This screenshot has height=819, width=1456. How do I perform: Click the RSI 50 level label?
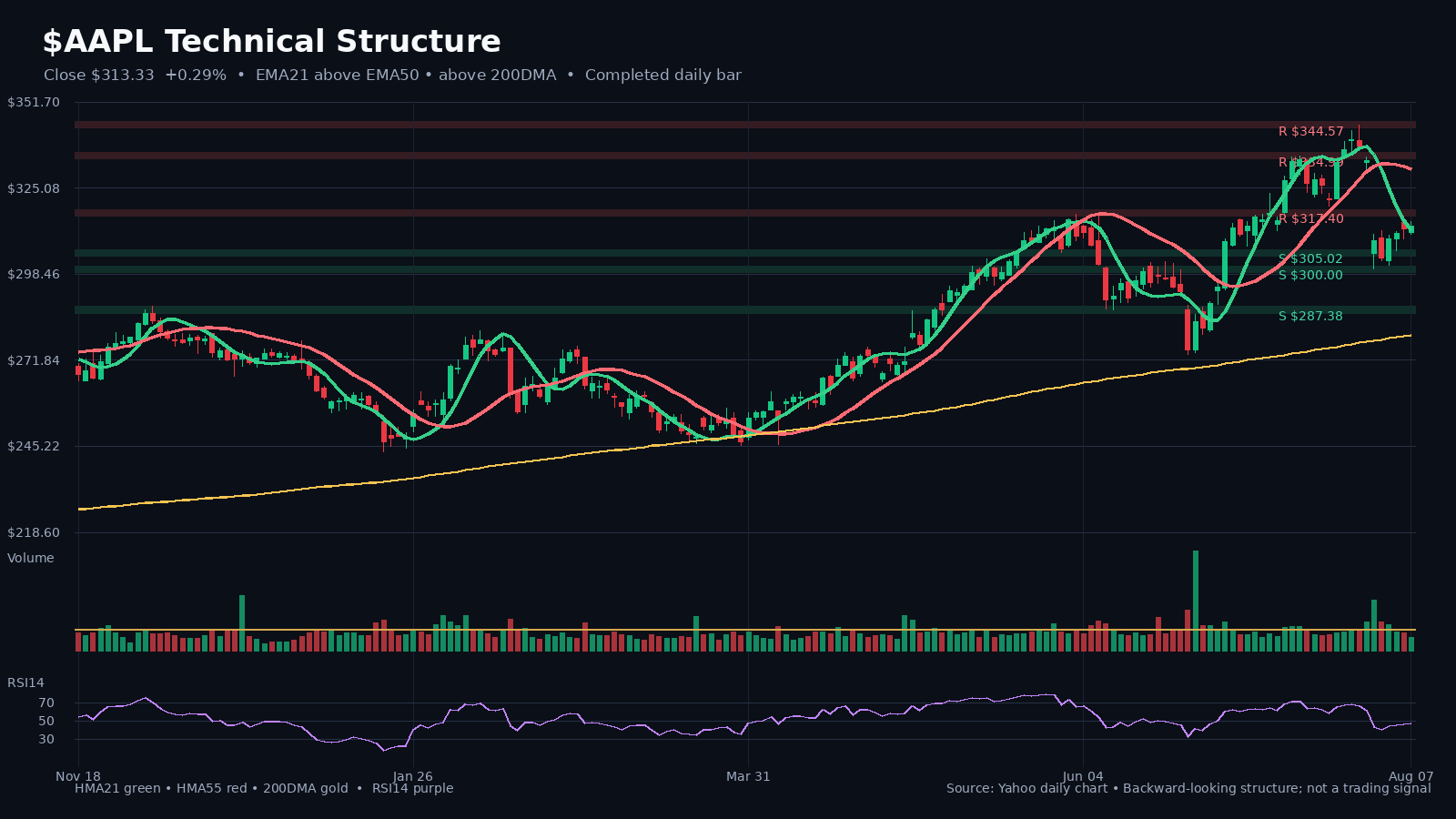coord(46,721)
